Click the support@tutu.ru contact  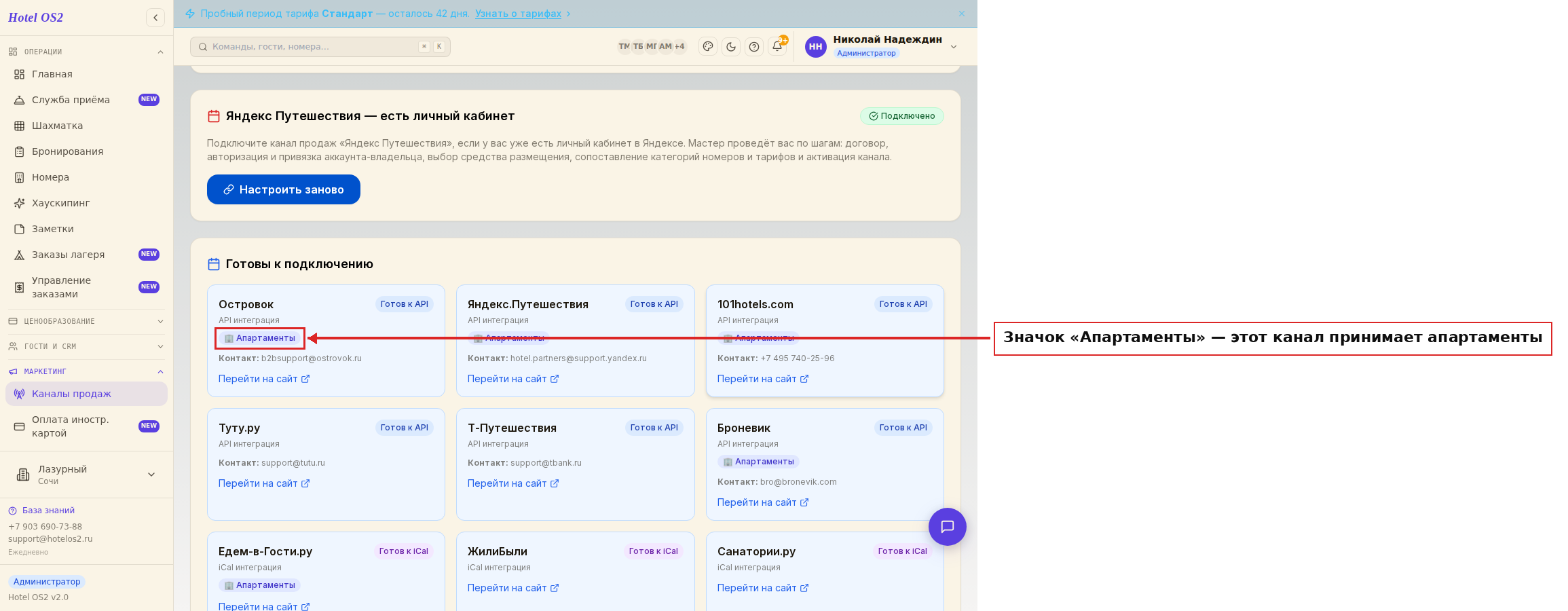click(x=293, y=463)
